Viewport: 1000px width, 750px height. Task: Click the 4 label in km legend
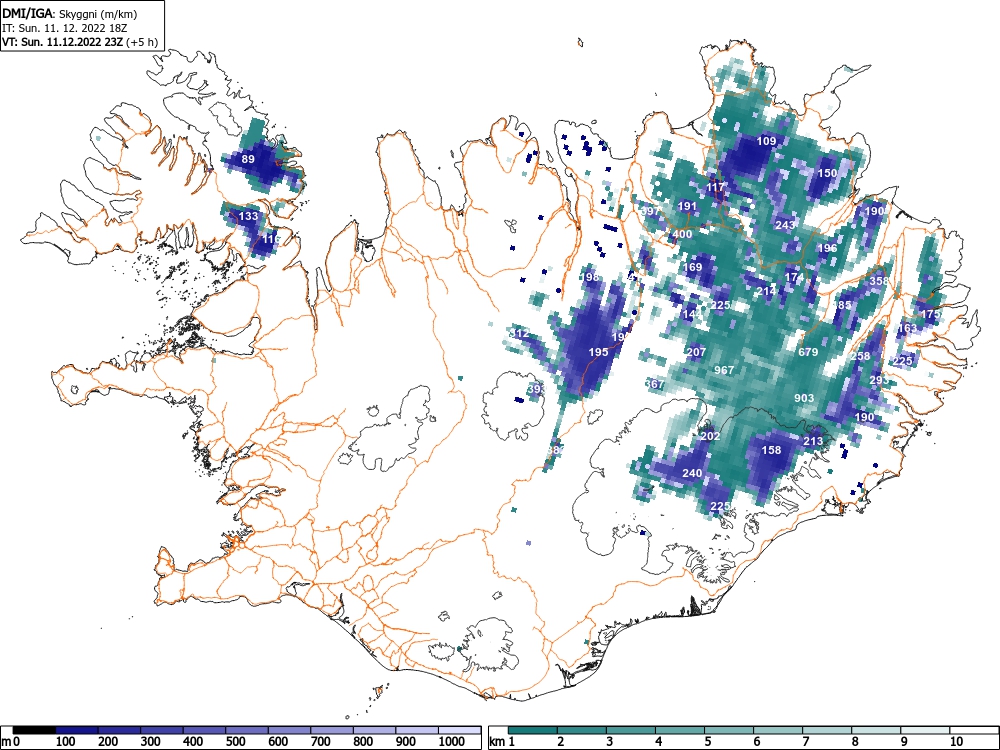click(x=659, y=742)
